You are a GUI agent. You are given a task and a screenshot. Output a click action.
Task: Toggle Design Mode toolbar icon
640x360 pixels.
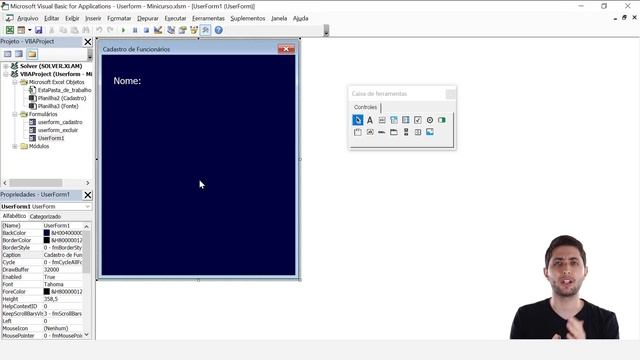click(x=158, y=30)
